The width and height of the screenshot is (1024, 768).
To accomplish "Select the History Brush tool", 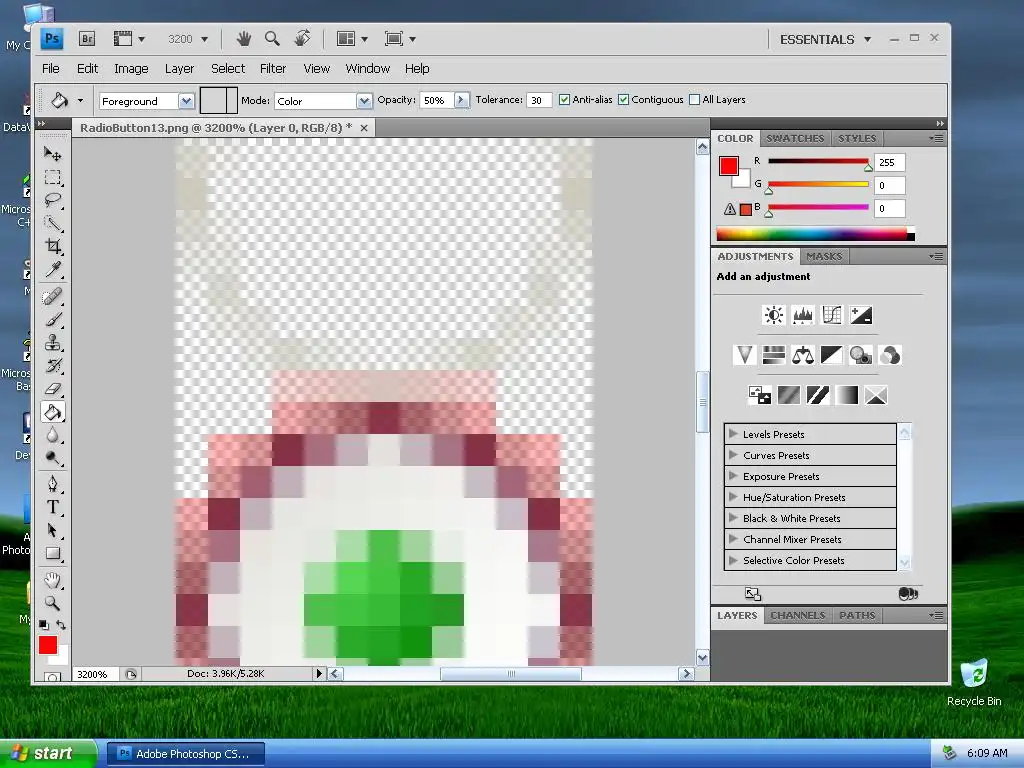I will click(53, 366).
